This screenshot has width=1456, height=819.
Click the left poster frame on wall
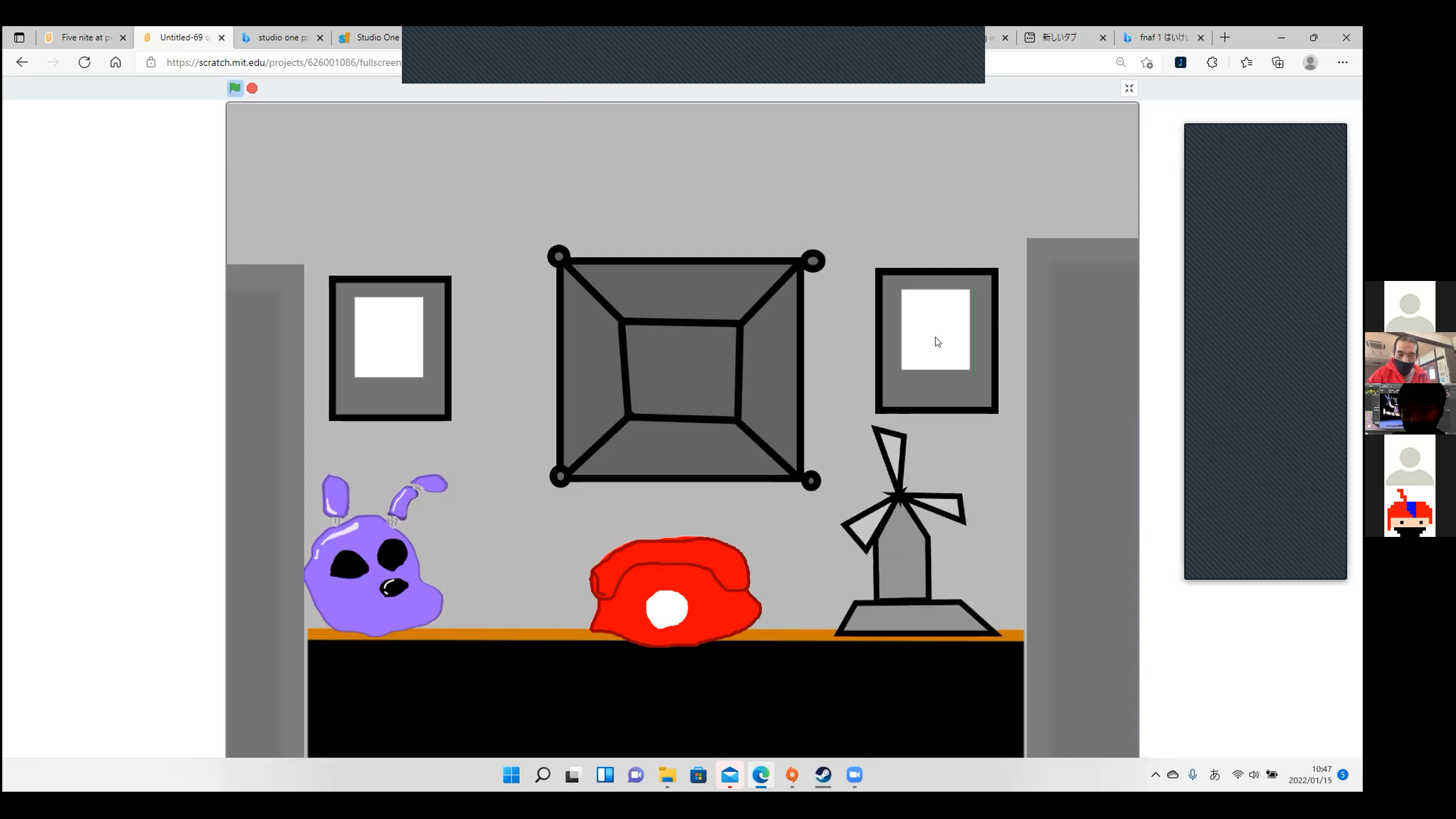[390, 348]
